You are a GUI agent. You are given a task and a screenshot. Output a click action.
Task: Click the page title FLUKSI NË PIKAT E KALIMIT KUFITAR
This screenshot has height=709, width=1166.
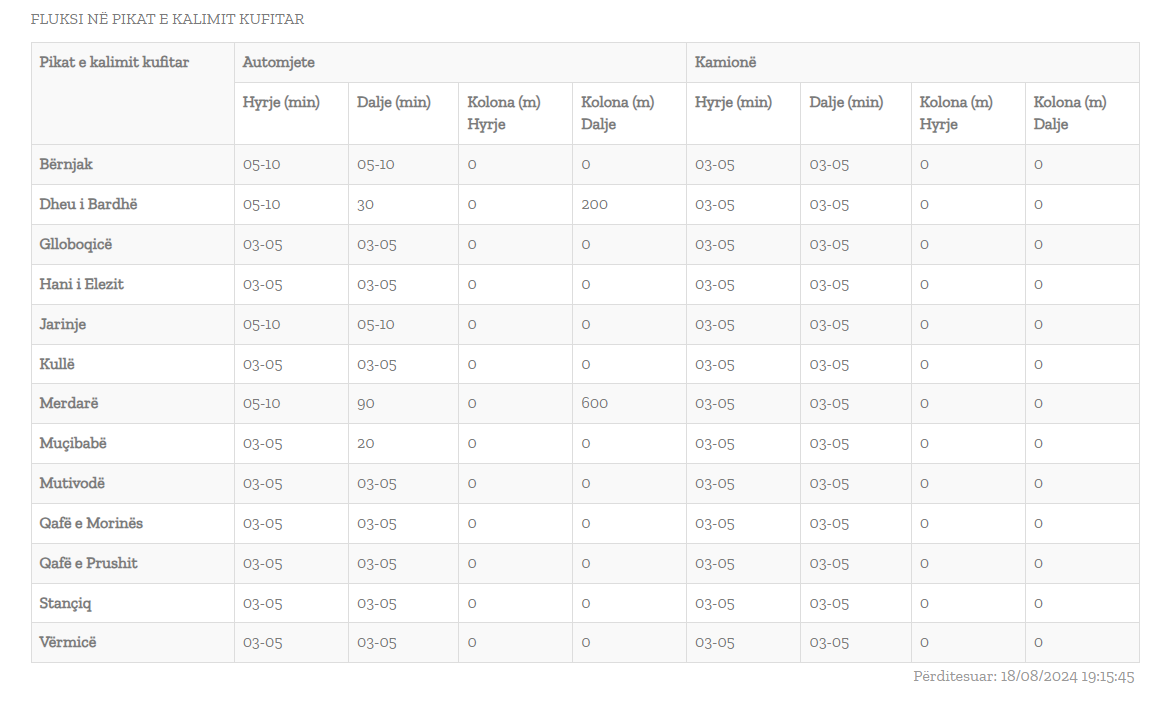click(167, 19)
